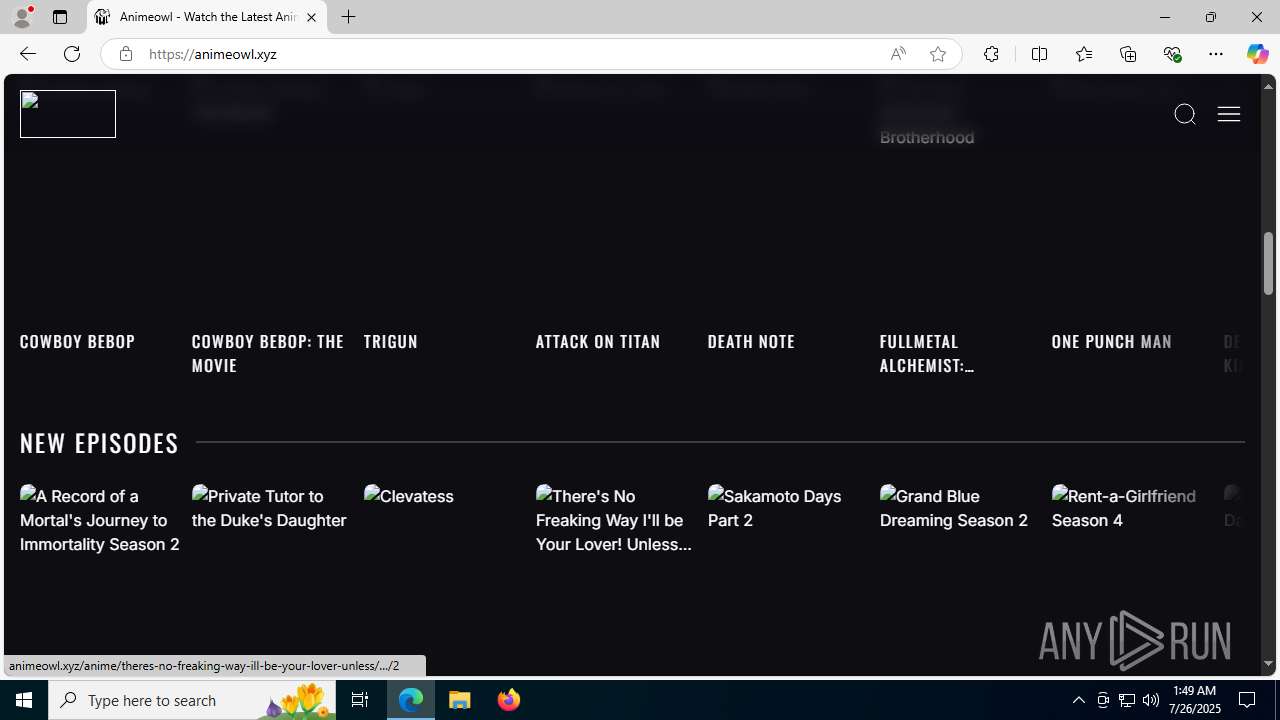1280x720 pixels.
Task: Show hidden system tray icons
Action: (1078, 700)
